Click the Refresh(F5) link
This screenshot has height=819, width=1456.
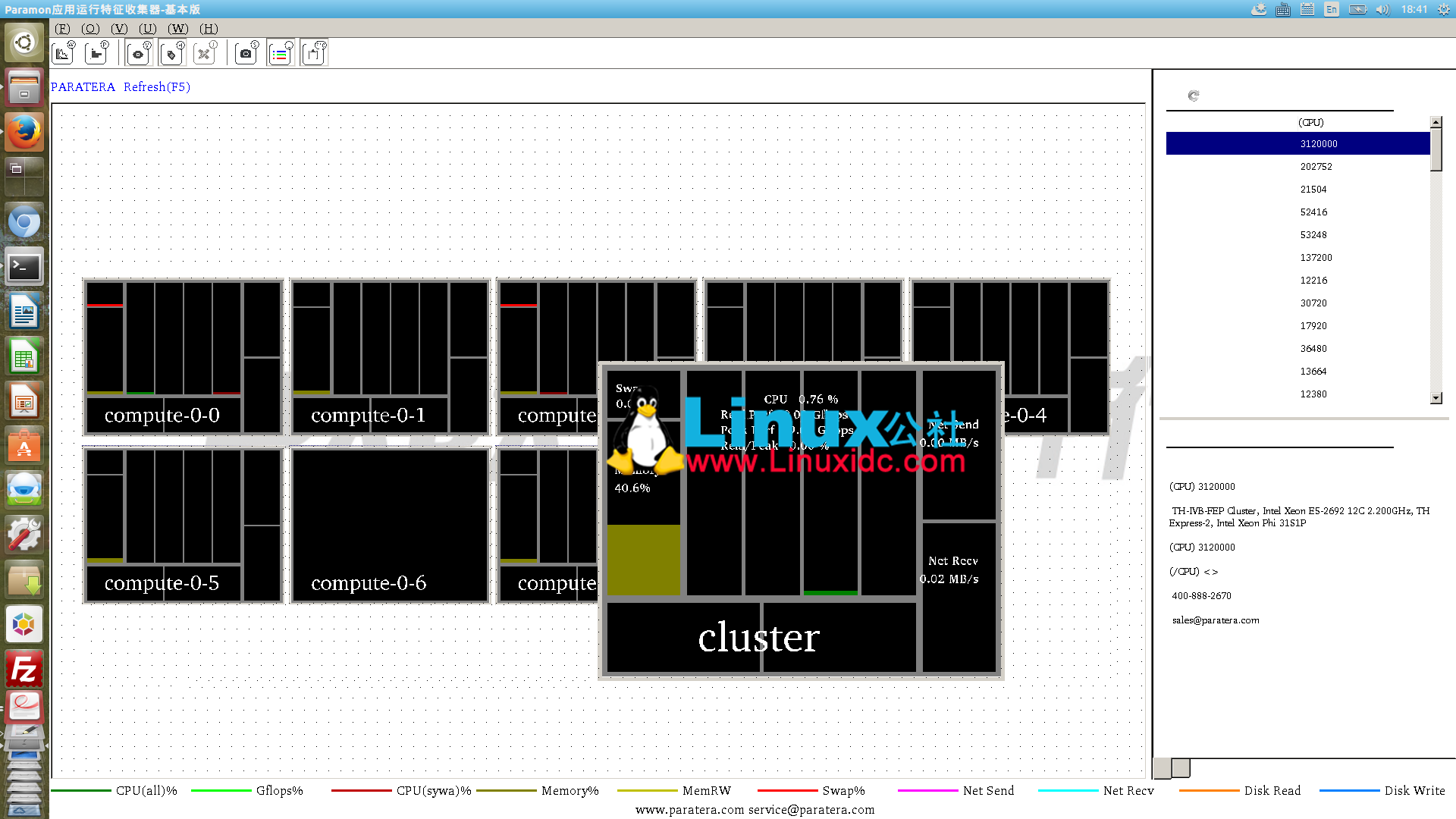pos(157,87)
